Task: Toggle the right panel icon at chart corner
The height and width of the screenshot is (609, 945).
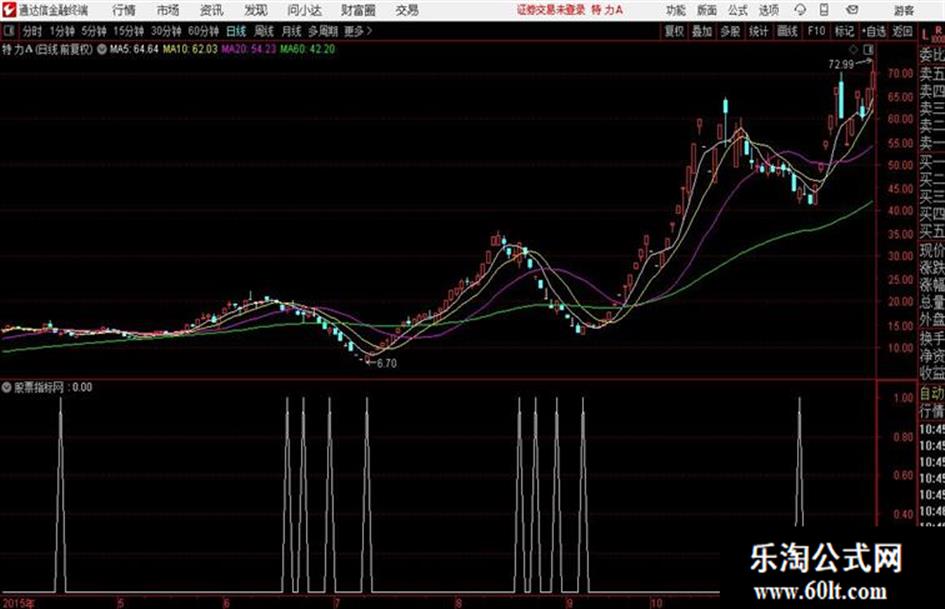Action: click(x=868, y=49)
